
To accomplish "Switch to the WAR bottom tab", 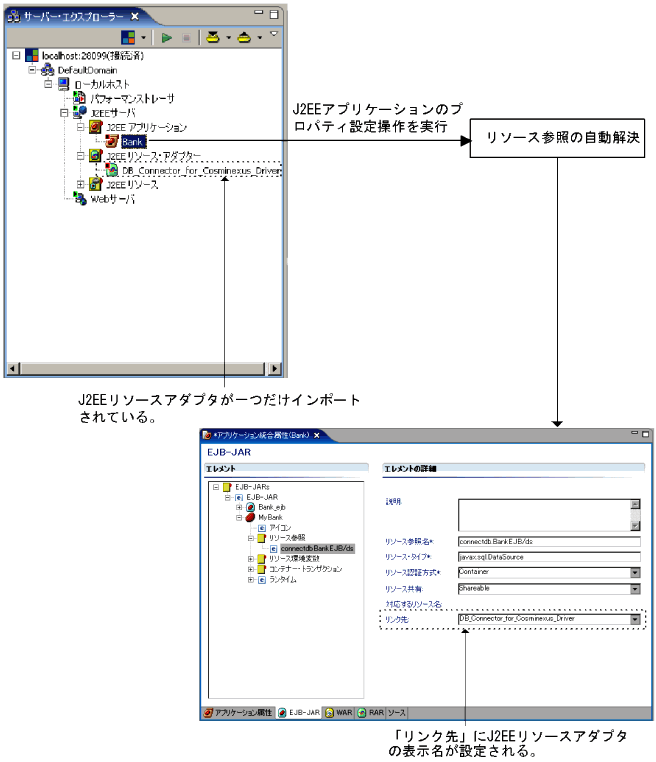I will coord(339,712).
